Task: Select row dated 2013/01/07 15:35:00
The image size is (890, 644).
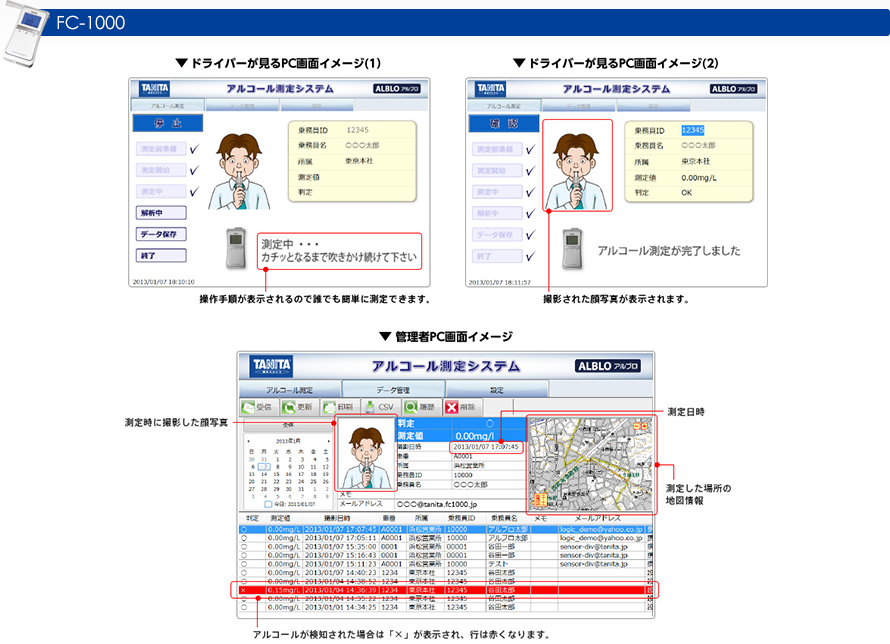Action: pos(445,546)
